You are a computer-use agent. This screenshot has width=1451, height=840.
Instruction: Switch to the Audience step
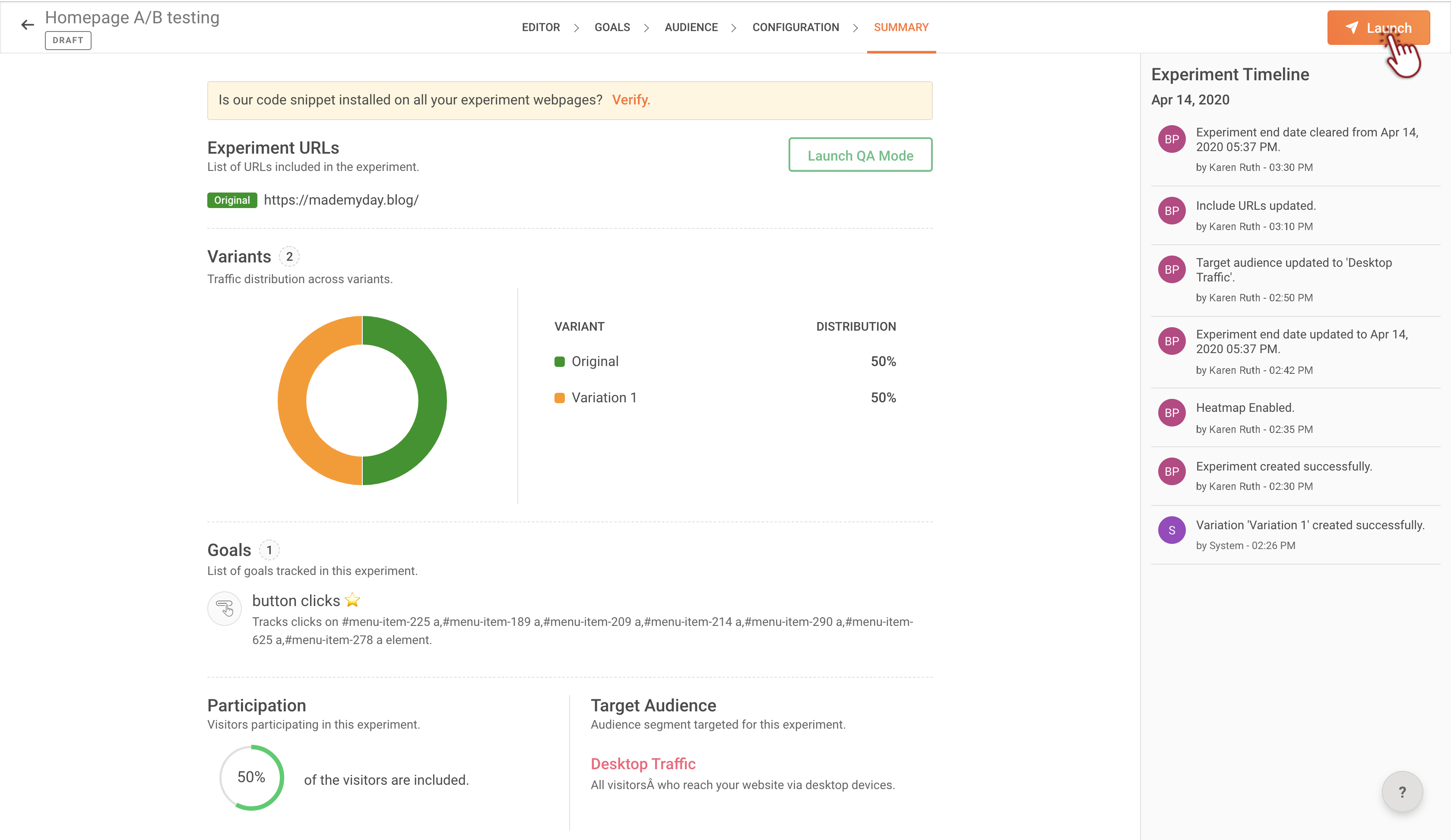pyautogui.click(x=691, y=27)
